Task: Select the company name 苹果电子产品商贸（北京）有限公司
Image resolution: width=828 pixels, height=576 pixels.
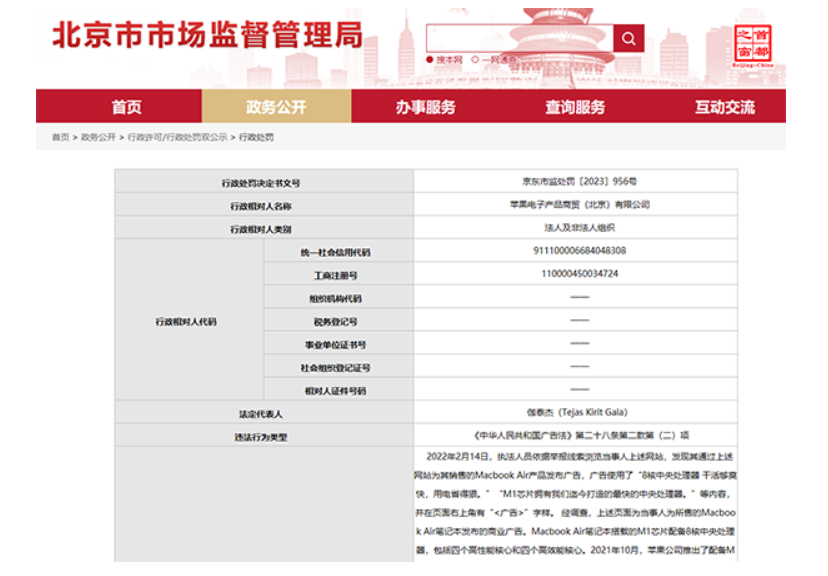Action: pyautogui.click(x=579, y=204)
